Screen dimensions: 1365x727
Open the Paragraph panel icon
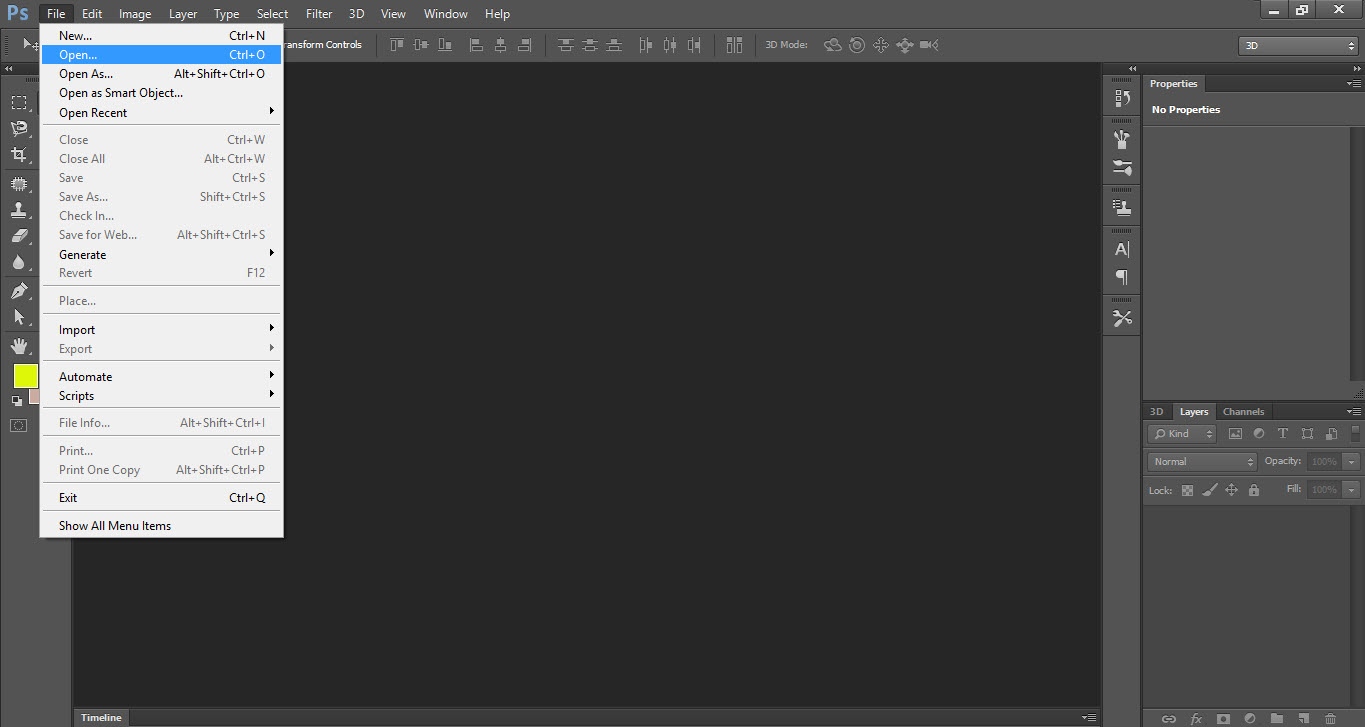1122,277
